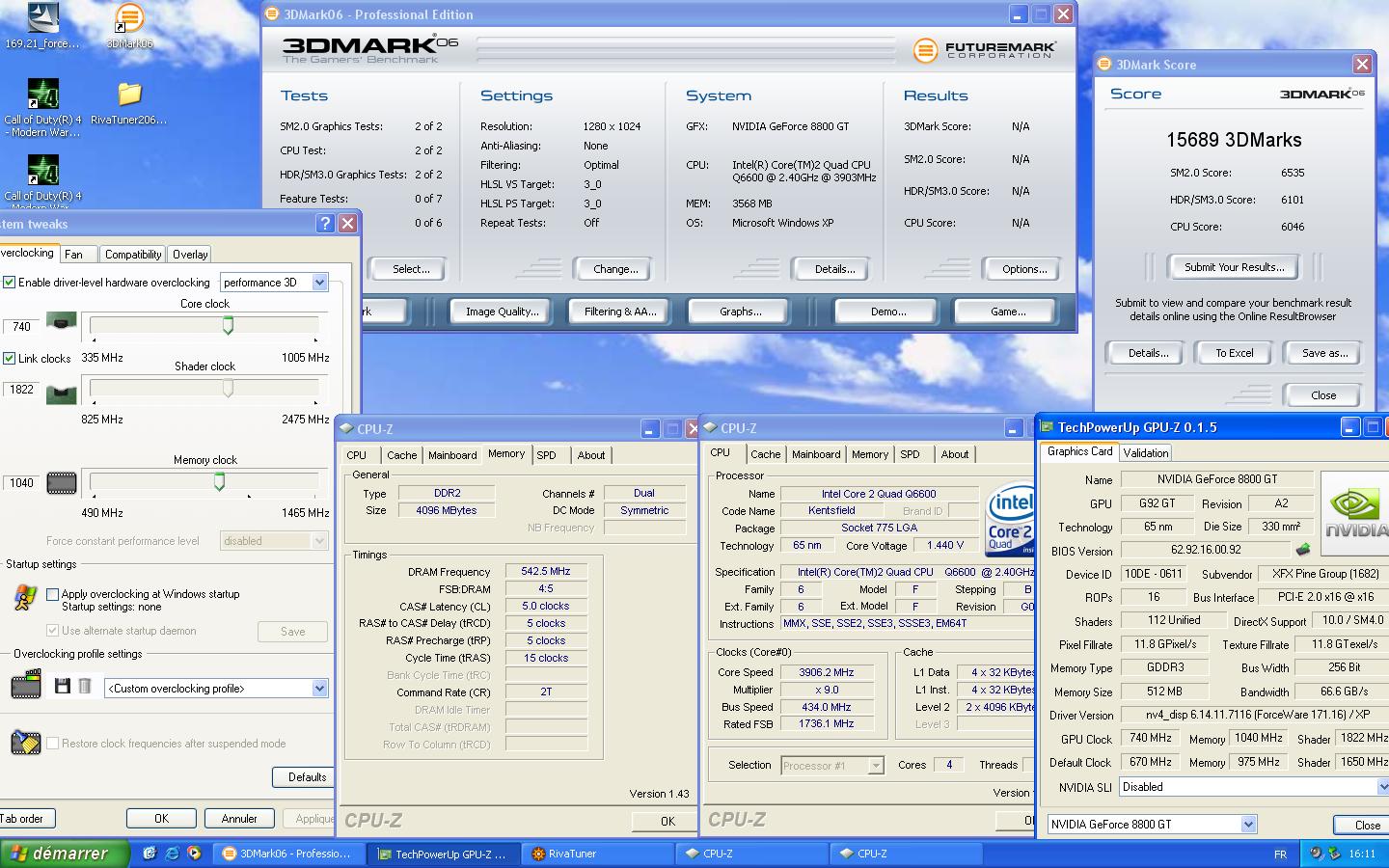Click the save overclocking profile floppy icon
Image resolution: width=1389 pixels, height=868 pixels.
(x=63, y=687)
